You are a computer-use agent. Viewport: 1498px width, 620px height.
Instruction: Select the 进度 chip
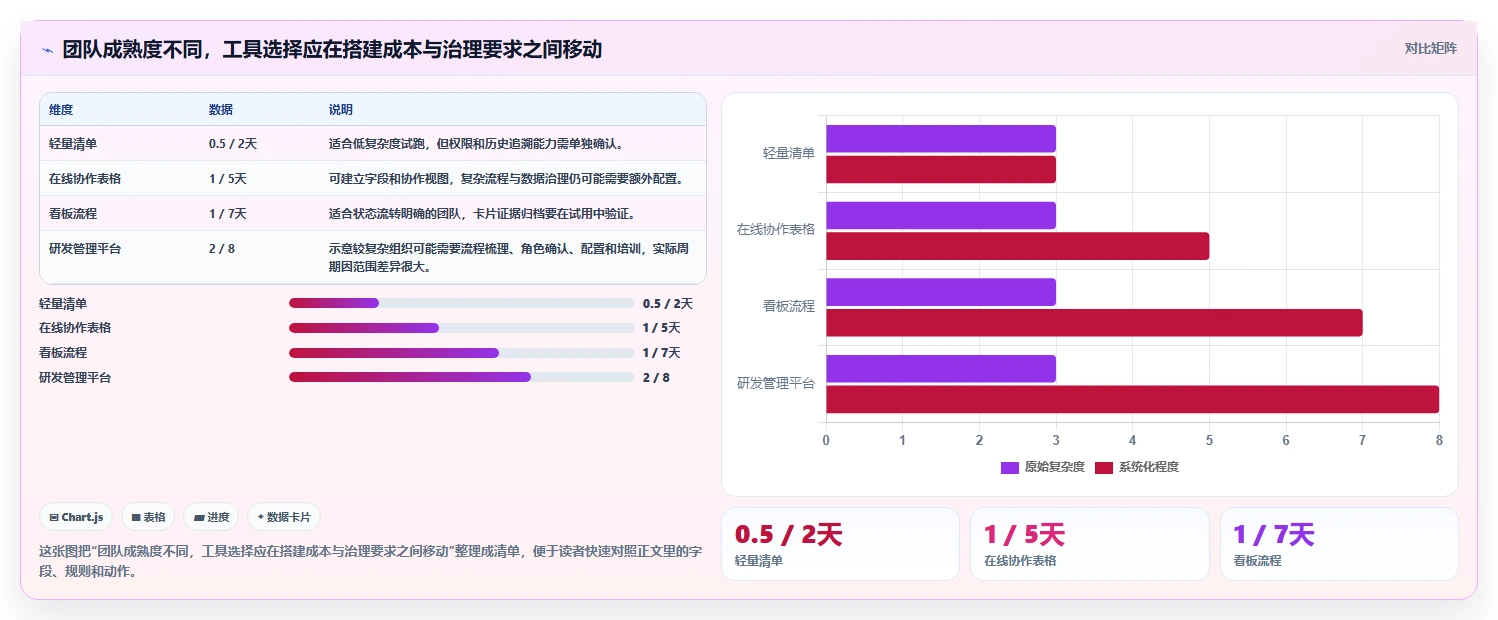click(x=211, y=517)
